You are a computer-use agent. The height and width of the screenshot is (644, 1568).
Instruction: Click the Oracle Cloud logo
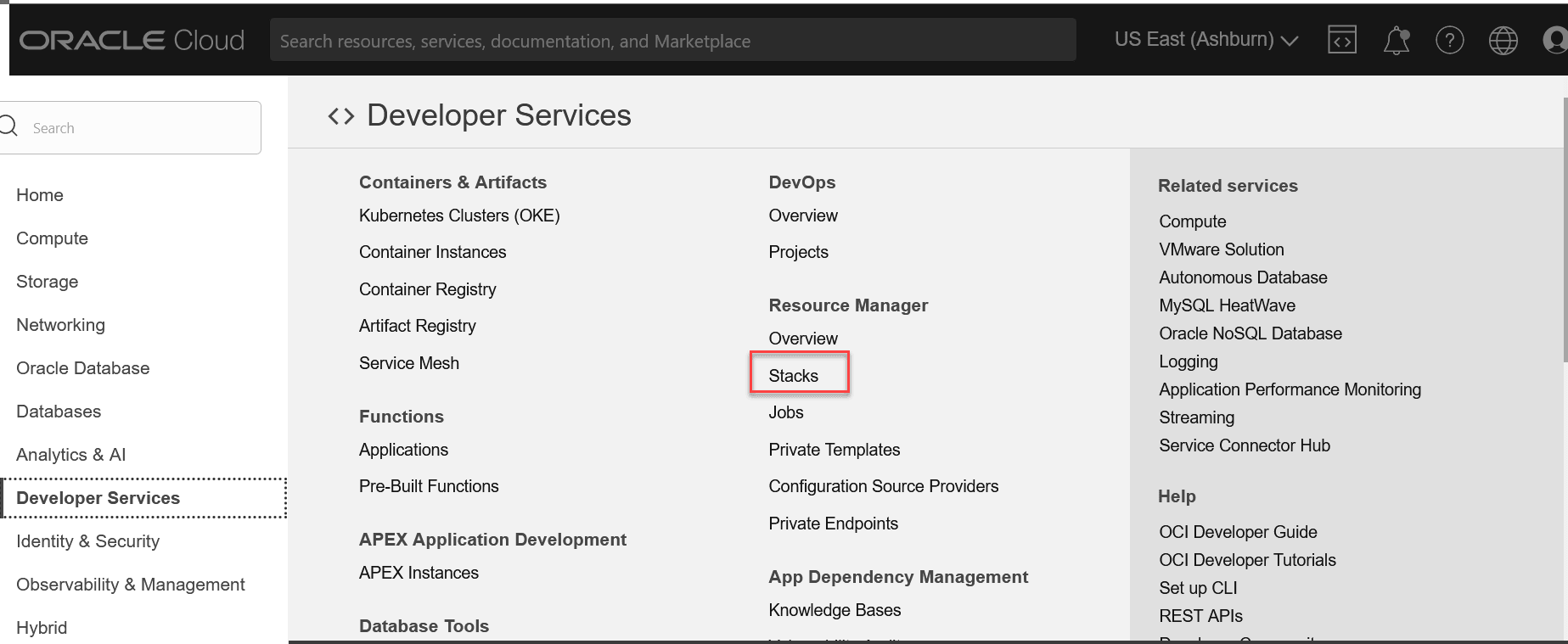coord(132,40)
